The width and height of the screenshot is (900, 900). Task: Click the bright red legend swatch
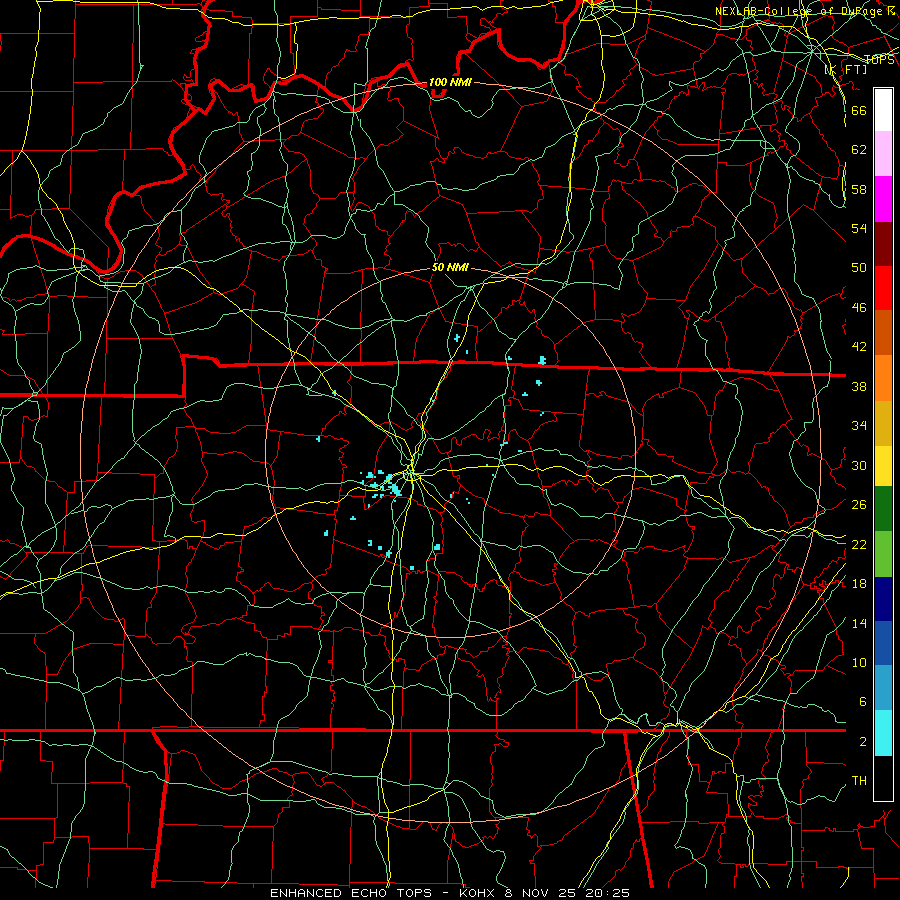(x=883, y=288)
